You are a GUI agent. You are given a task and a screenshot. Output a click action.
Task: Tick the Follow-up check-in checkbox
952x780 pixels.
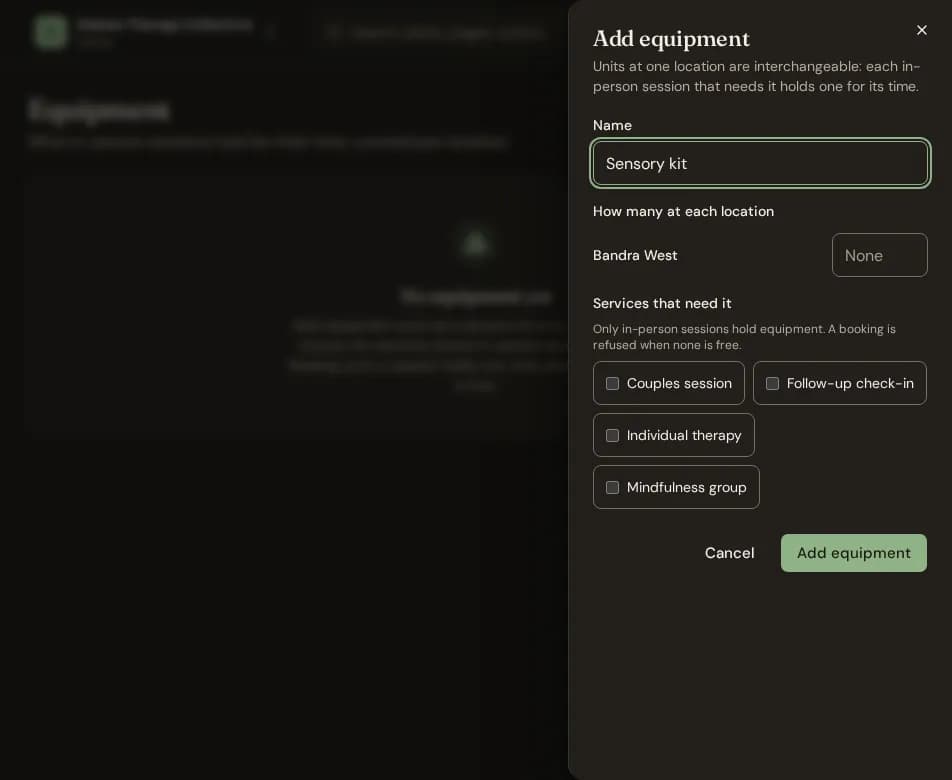point(772,384)
